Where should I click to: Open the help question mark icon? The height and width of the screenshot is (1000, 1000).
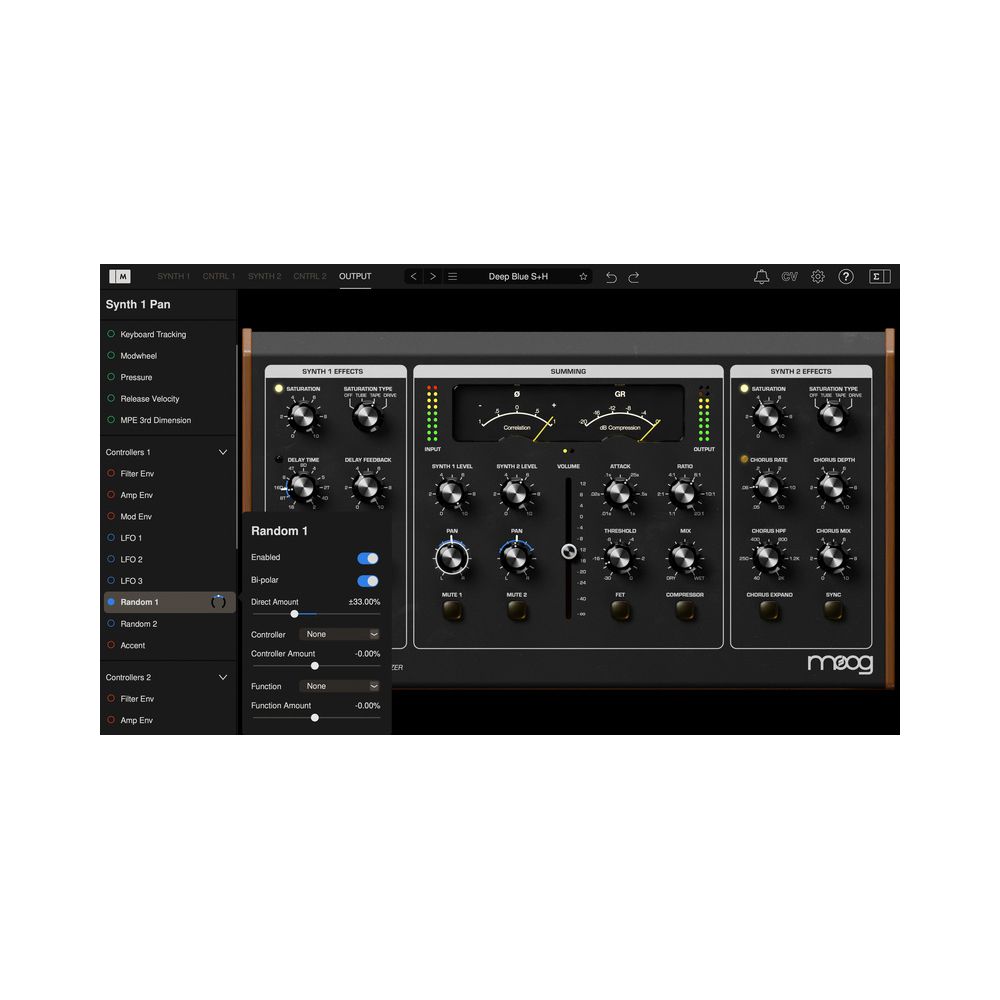click(x=845, y=276)
